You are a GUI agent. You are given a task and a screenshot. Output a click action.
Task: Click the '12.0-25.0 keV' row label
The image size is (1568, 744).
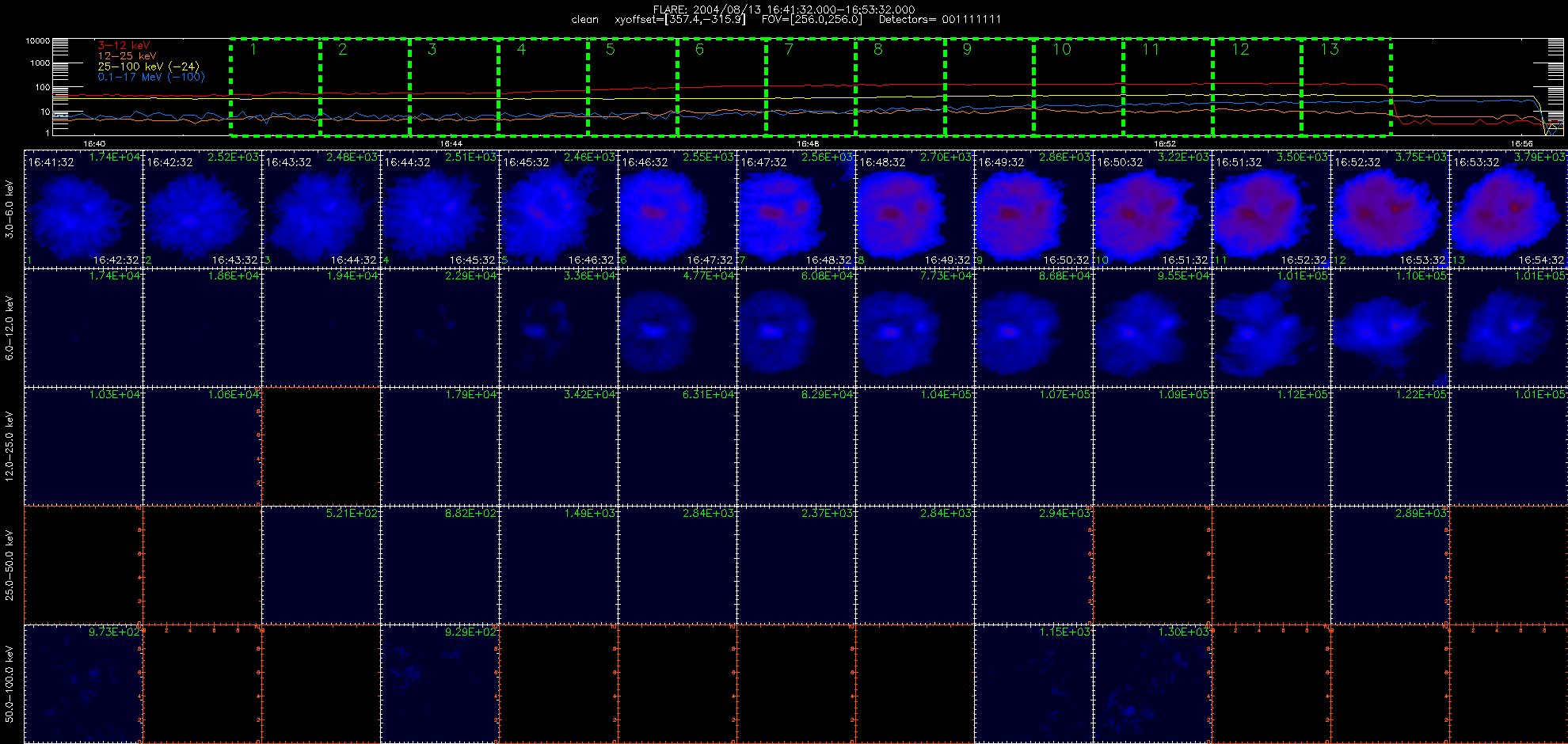coord(10,446)
